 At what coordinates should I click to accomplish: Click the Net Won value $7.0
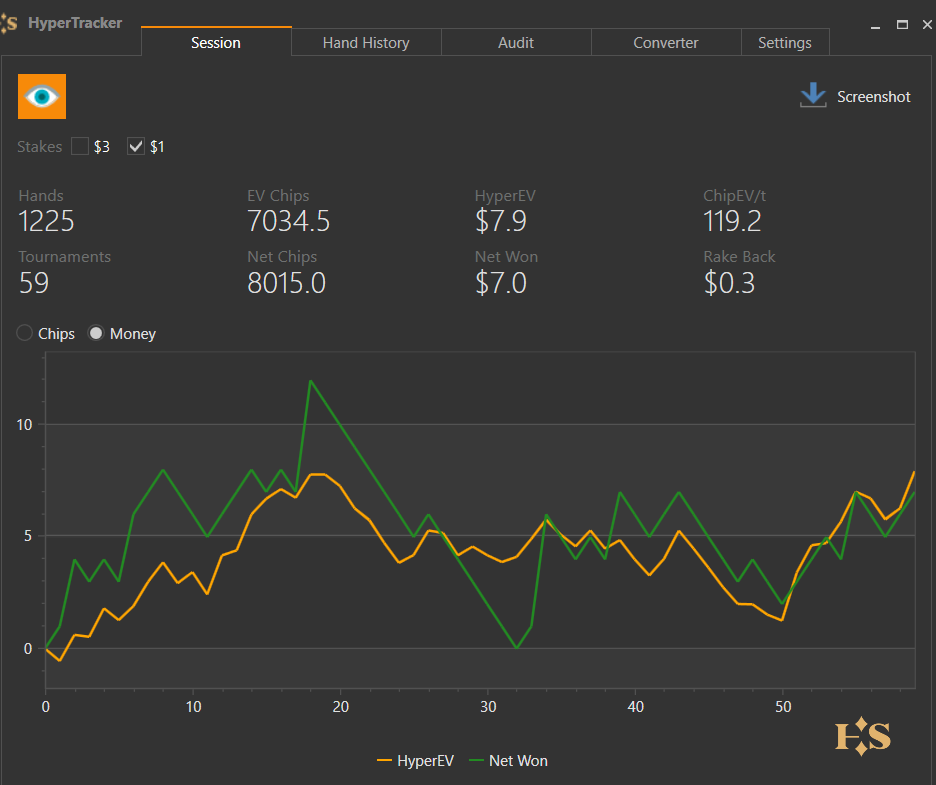click(501, 283)
